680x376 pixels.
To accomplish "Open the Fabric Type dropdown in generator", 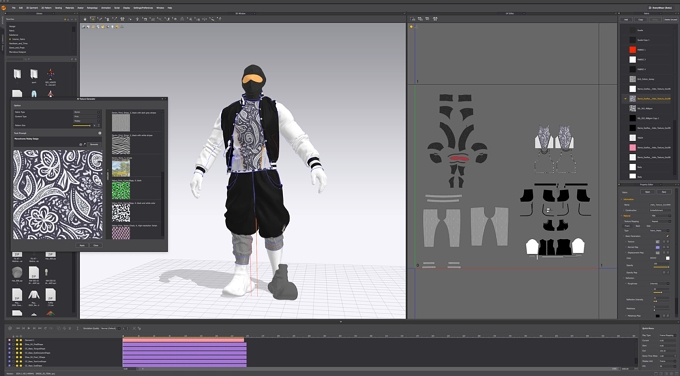I will coord(87,112).
